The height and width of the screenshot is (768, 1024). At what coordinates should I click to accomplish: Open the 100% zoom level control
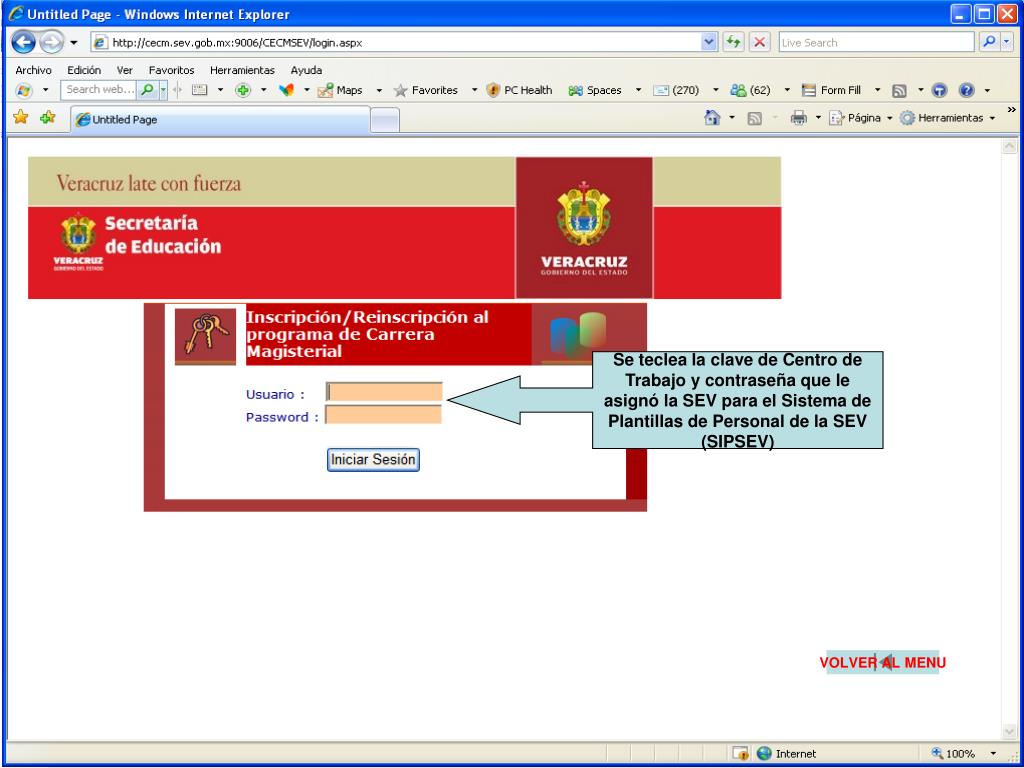point(964,754)
